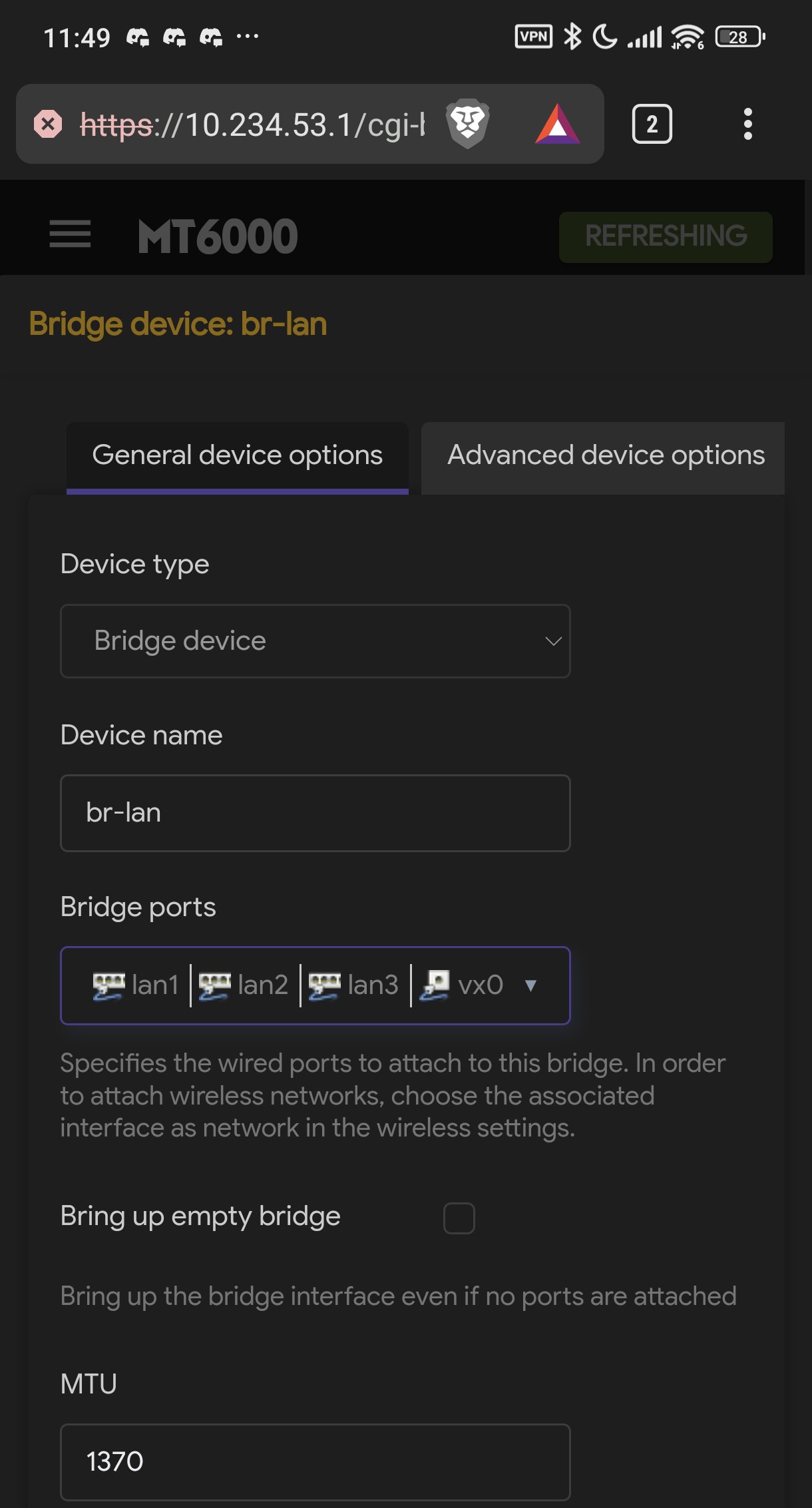Tap the MT6000 router title link

(218, 236)
